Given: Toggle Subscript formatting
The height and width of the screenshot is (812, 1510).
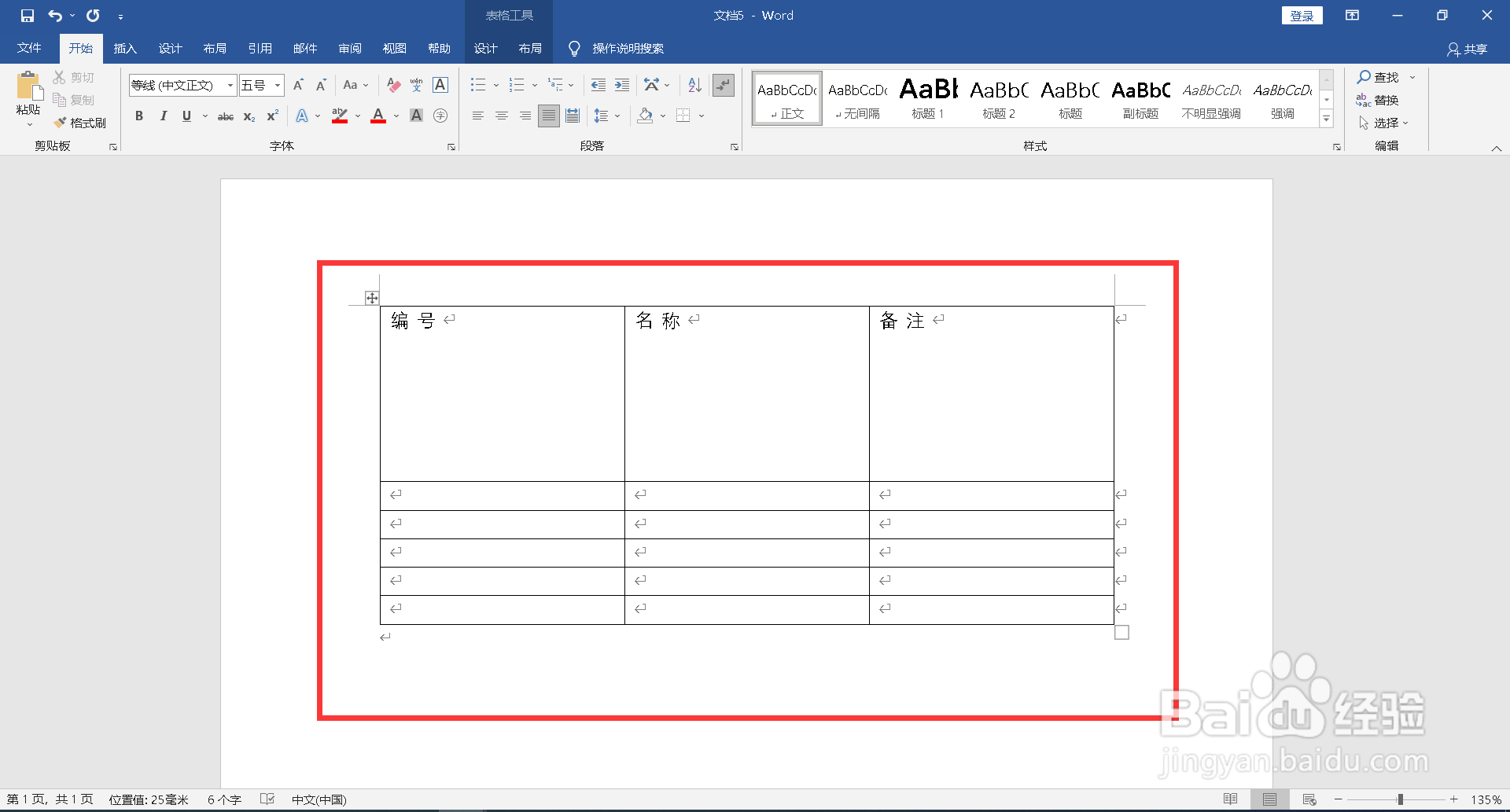Looking at the screenshot, I should pos(249,116).
